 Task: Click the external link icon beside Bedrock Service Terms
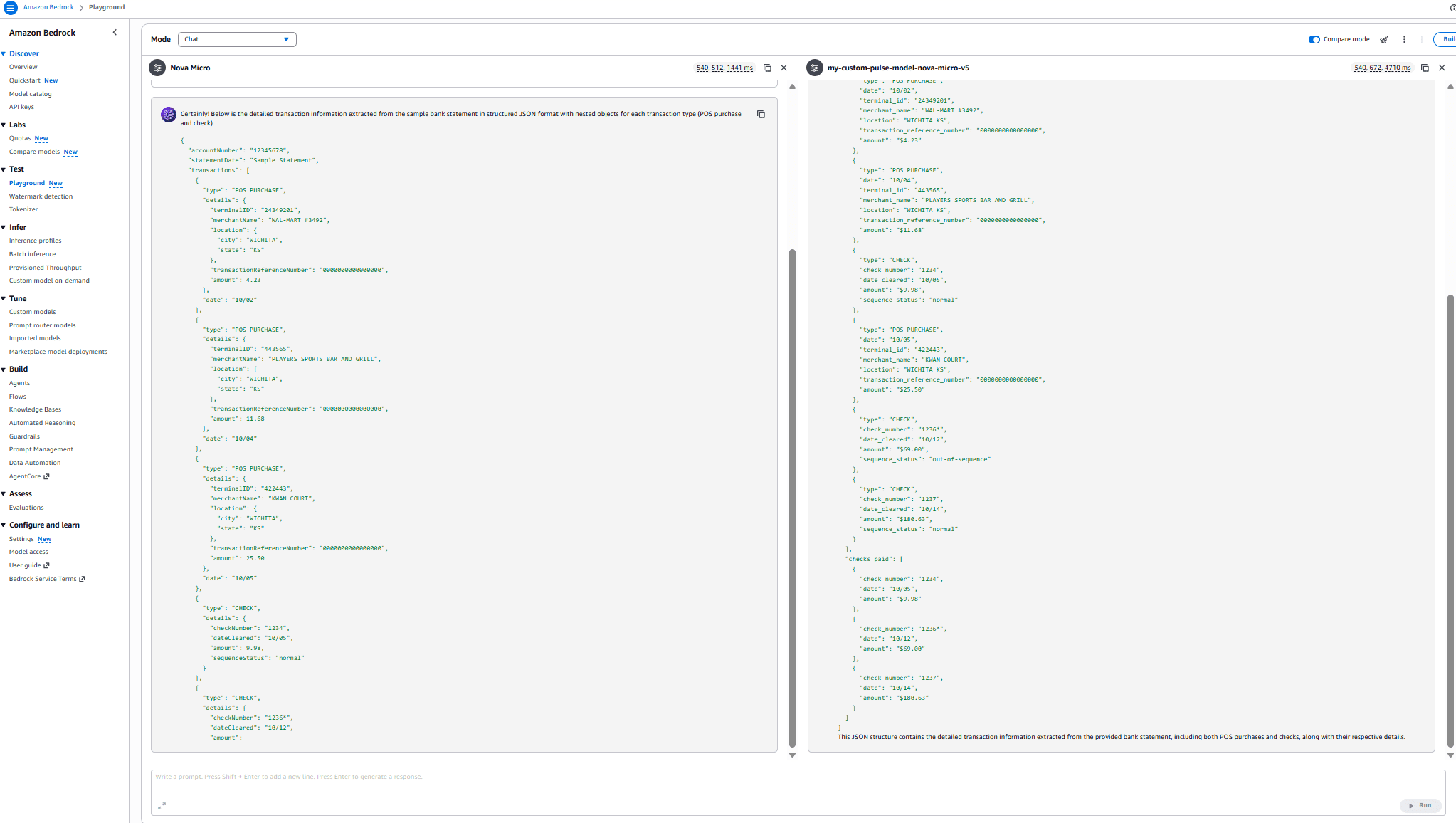(82, 580)
